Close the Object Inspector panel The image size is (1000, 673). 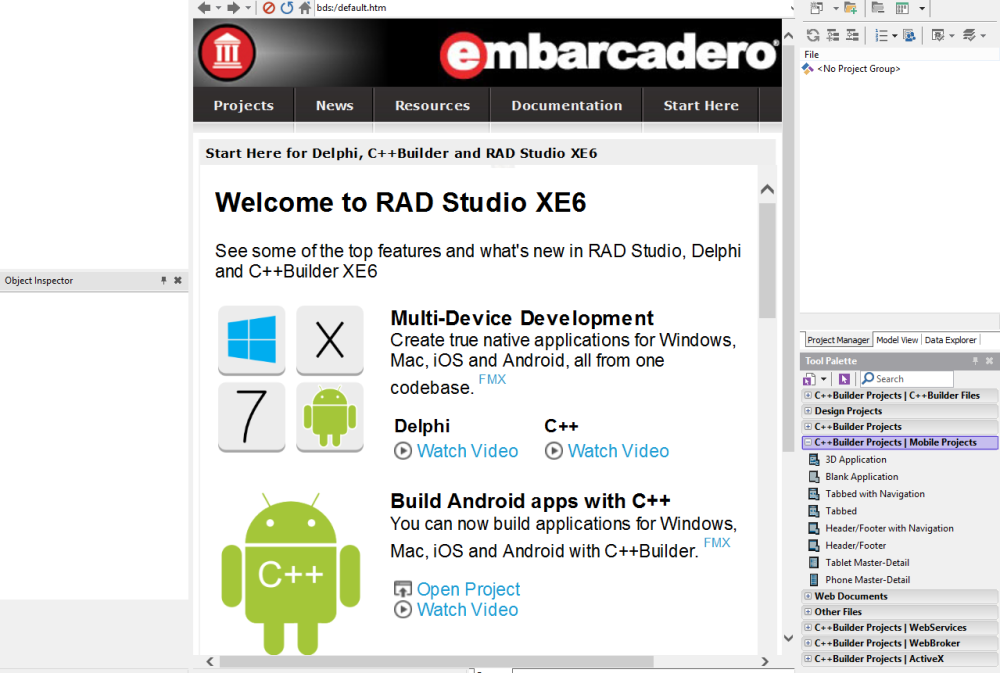point(178,280)
